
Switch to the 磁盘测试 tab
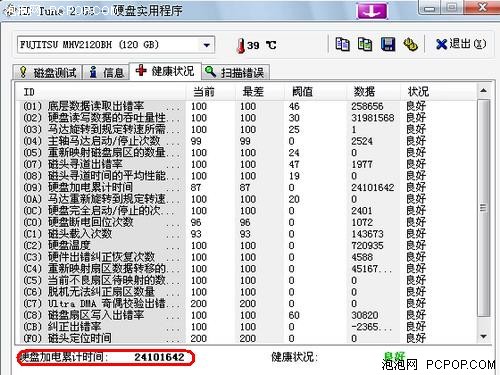coord(48,72)
